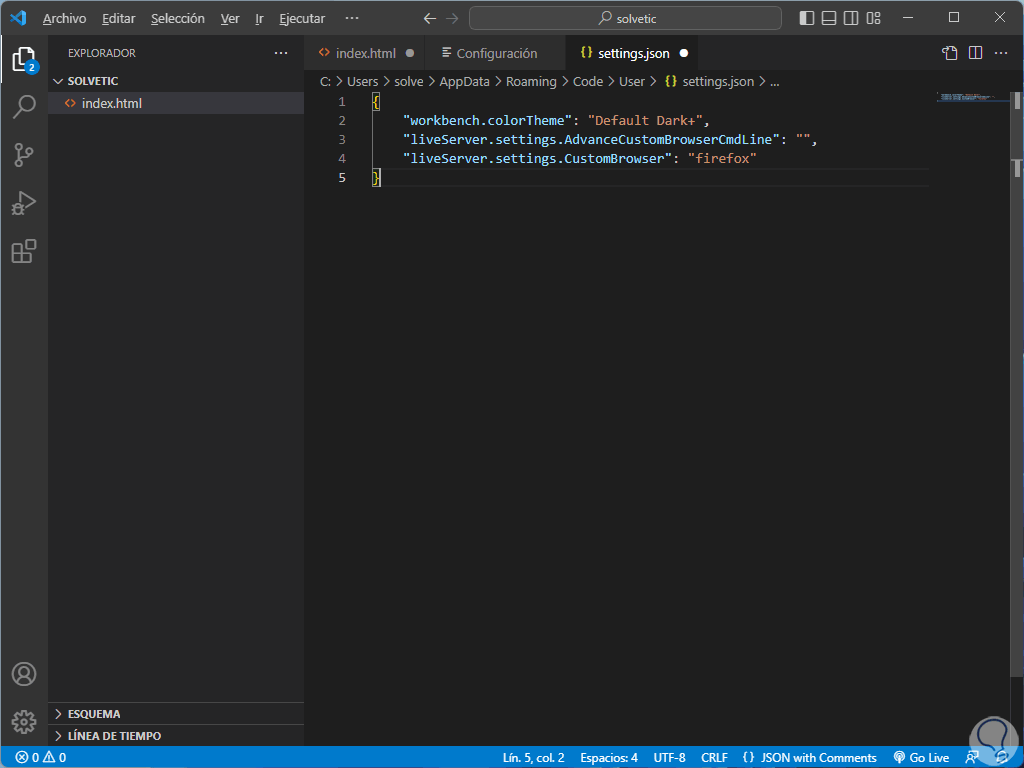Viewport: 1024px width, 768px height.
Task: Toggle the primary sidebar layout button
Action: click(x=807, y=18)
